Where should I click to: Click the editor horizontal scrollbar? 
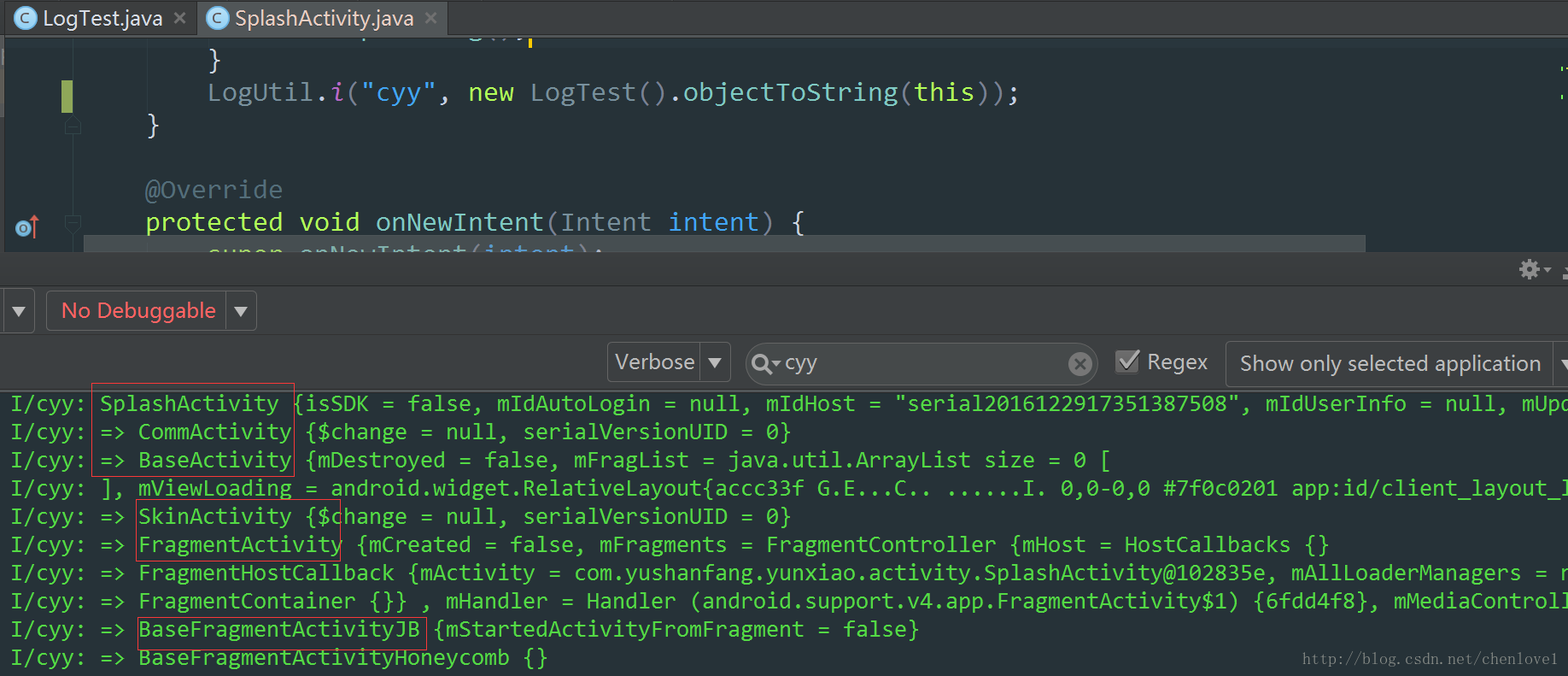724,244
